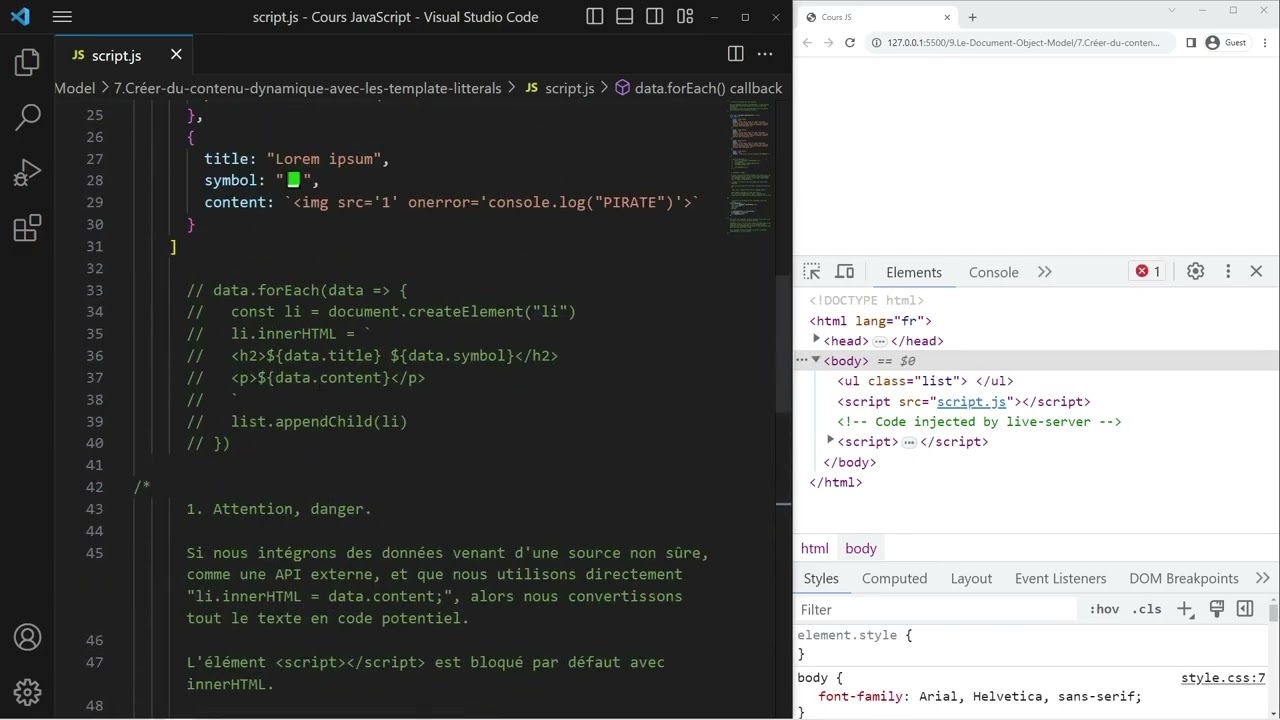The width and height of the screenshot is (1280, 720).
Task: Switch to the Elements DevTools tab
Action: point(914,272)
